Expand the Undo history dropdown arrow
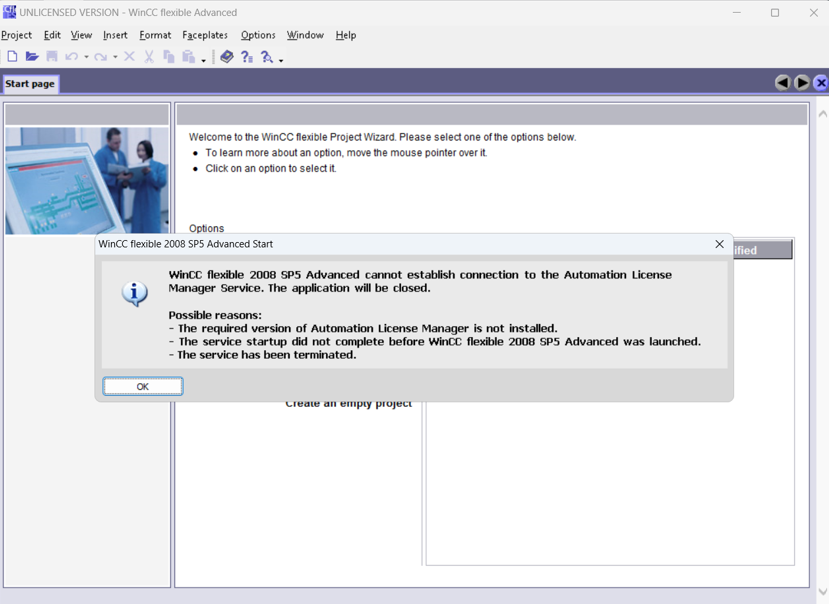Viewport: 829px width, 604px height. coord(86,58)
